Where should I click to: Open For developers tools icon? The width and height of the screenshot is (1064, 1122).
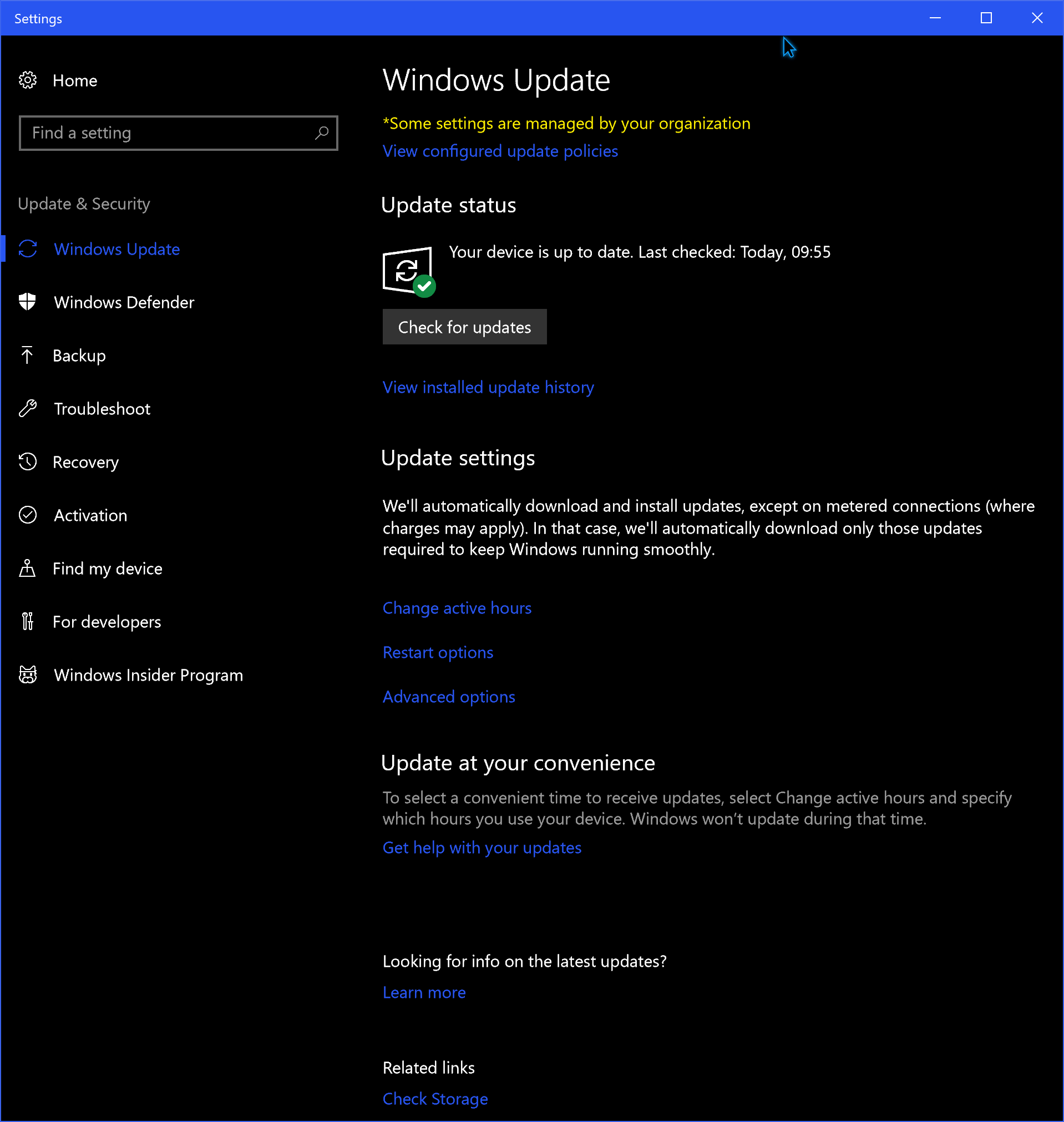coord(27,621)
